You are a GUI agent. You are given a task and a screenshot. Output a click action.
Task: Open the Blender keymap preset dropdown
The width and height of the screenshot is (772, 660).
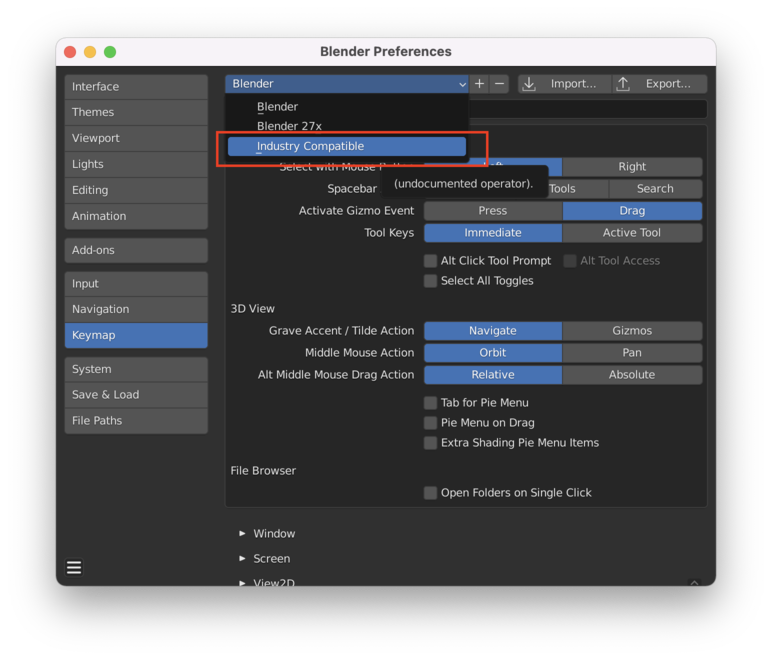347,84
